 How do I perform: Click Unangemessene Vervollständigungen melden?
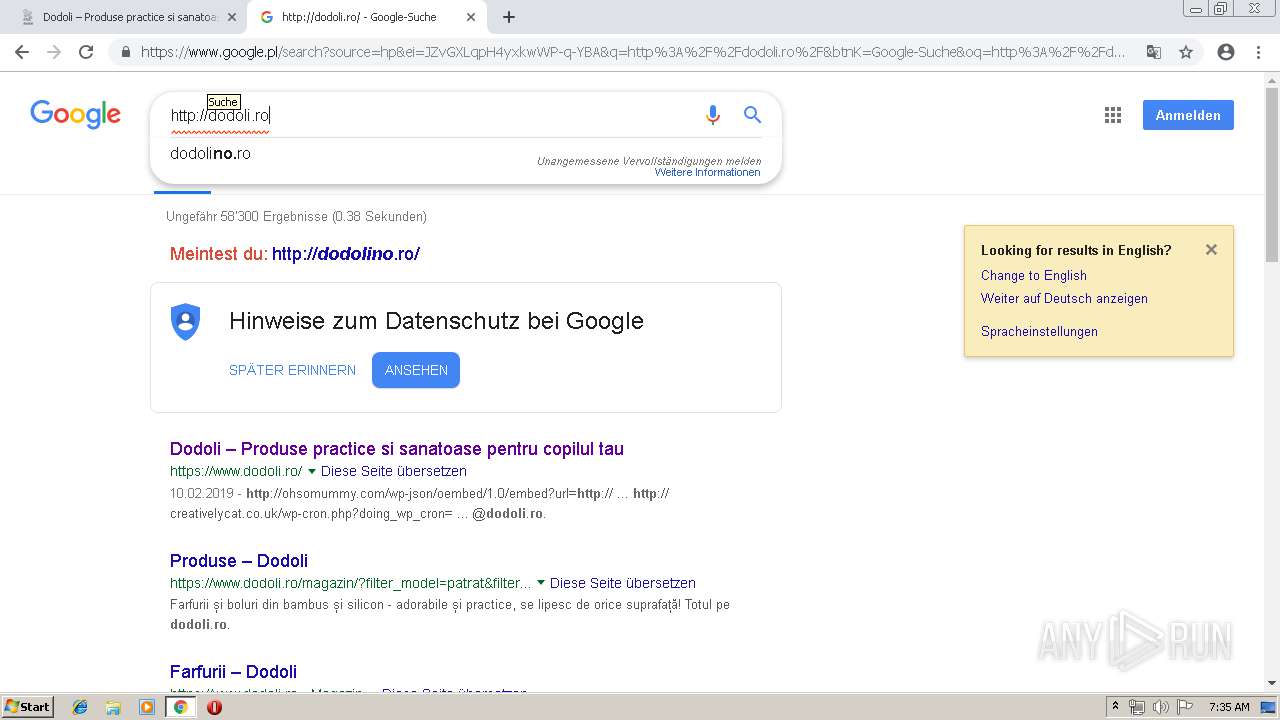pos(649,161)
